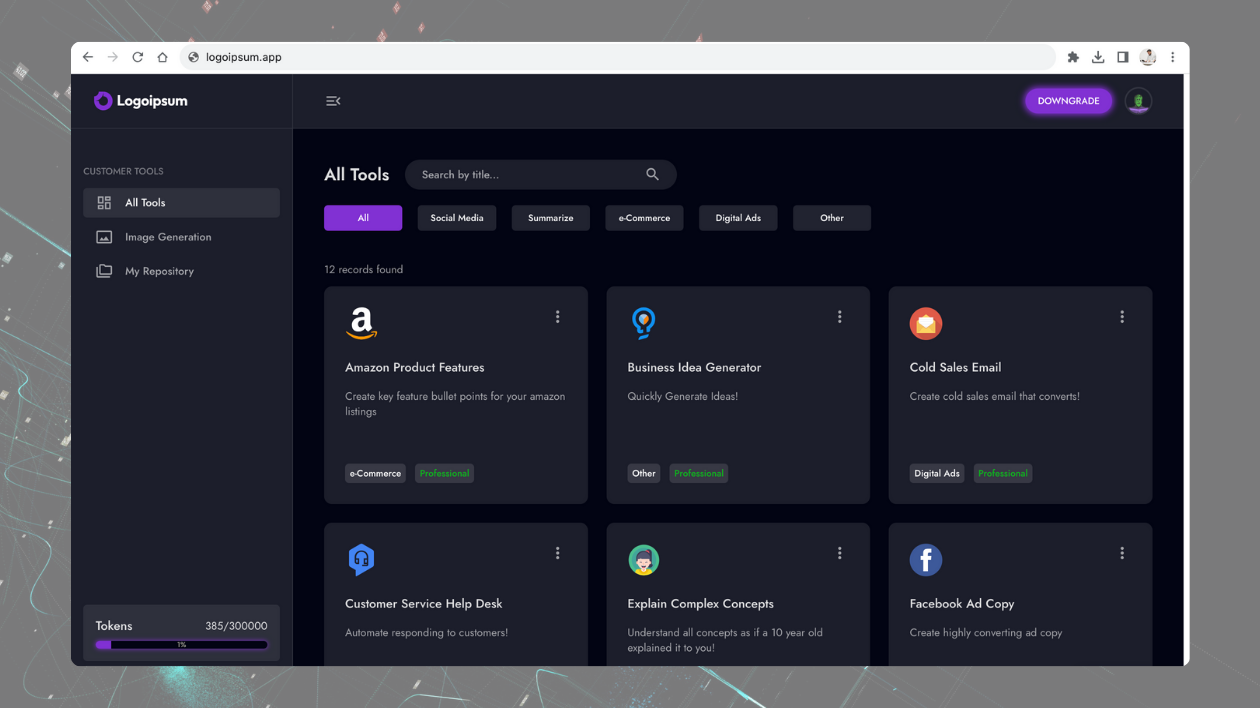Screen dimensions: 1260x708
Task: Click the e-Commerce tag on Amazon card
Action: click(x=375, y=473)
